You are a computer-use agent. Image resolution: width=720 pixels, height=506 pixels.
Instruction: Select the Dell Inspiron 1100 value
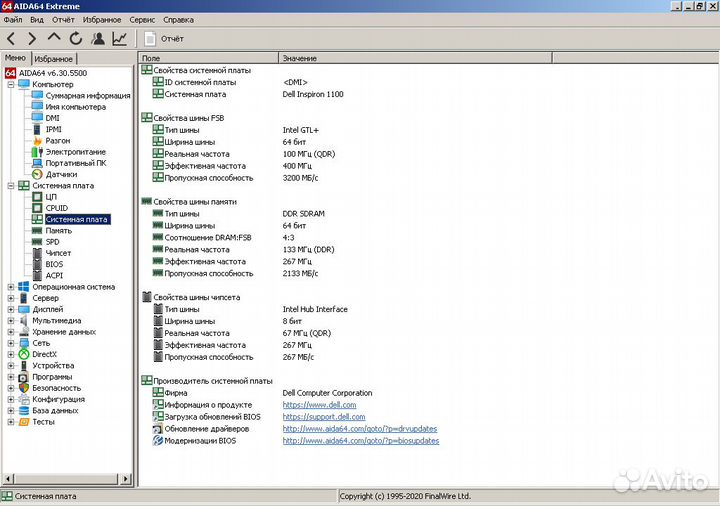(x=313, y=94)
